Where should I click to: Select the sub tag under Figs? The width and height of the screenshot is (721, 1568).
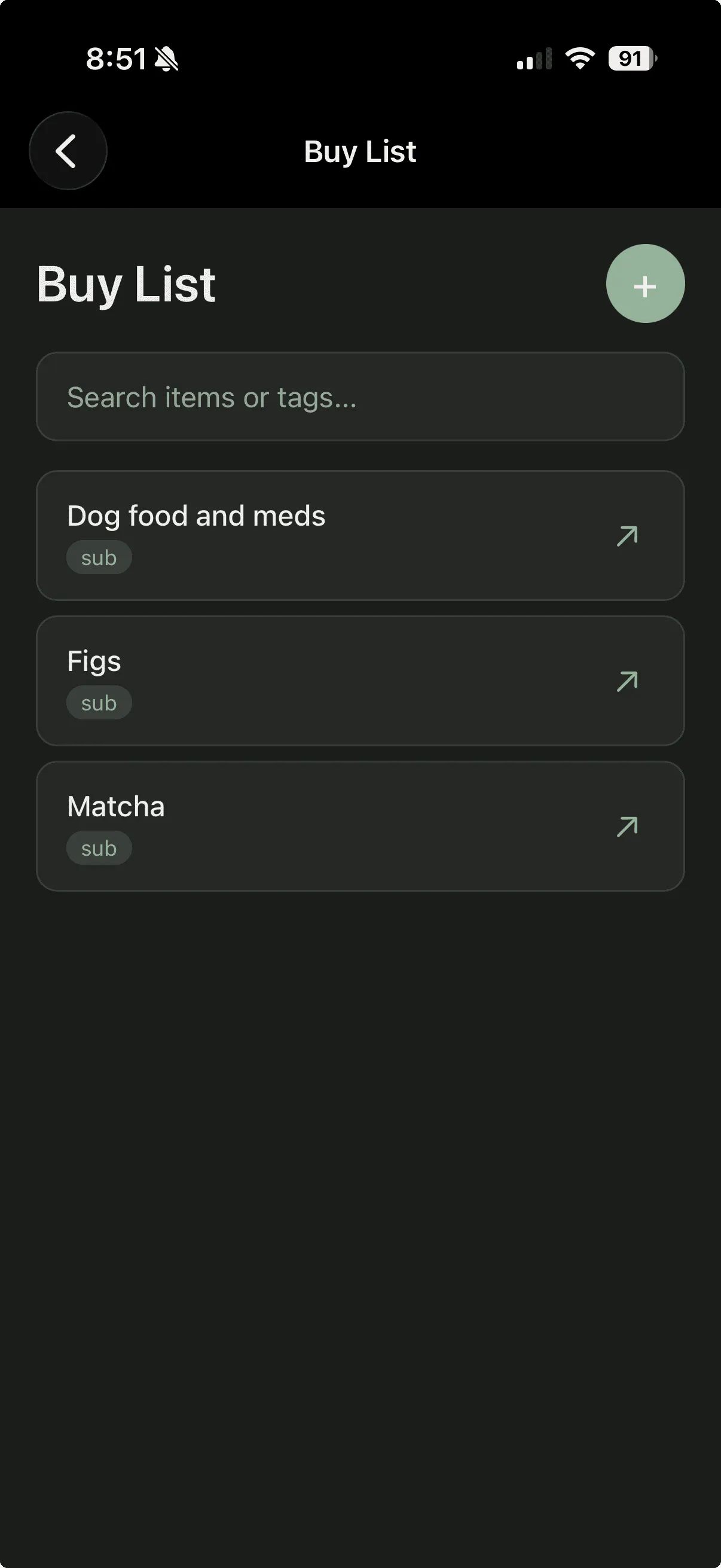[x=99, y=703]
